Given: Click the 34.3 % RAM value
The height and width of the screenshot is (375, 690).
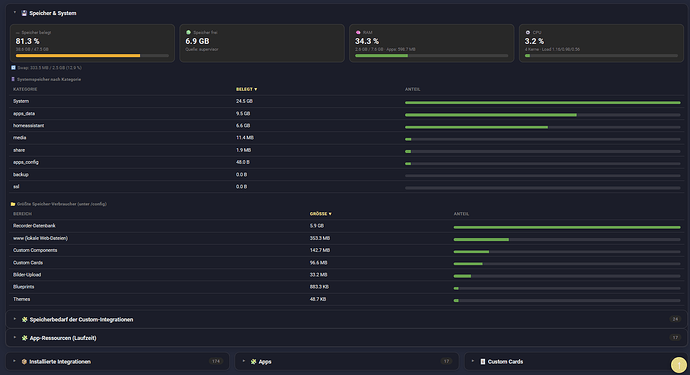Looking at the screenshot, I should point(367,41).
